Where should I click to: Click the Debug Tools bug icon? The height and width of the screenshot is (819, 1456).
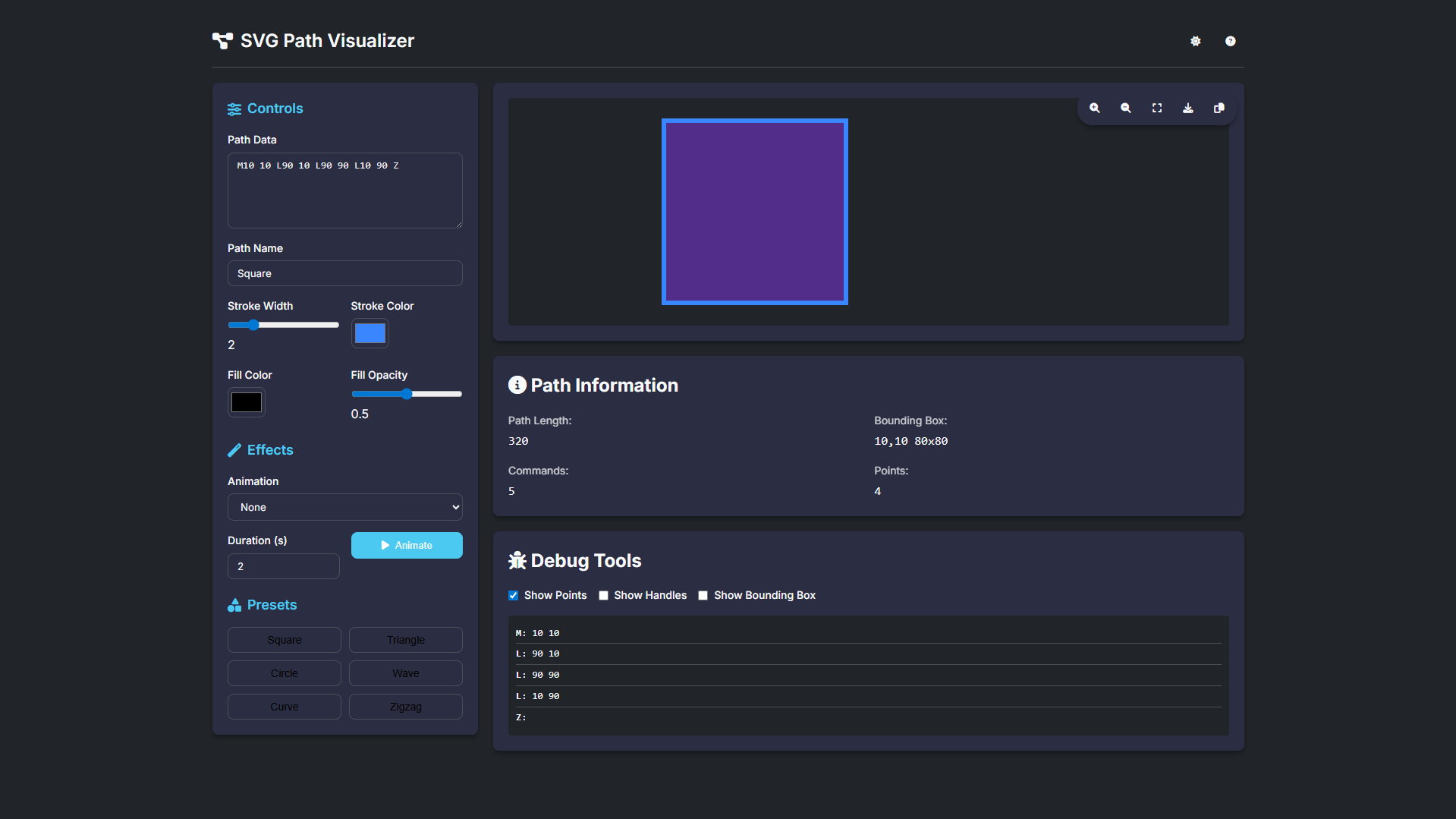[517, 560]
